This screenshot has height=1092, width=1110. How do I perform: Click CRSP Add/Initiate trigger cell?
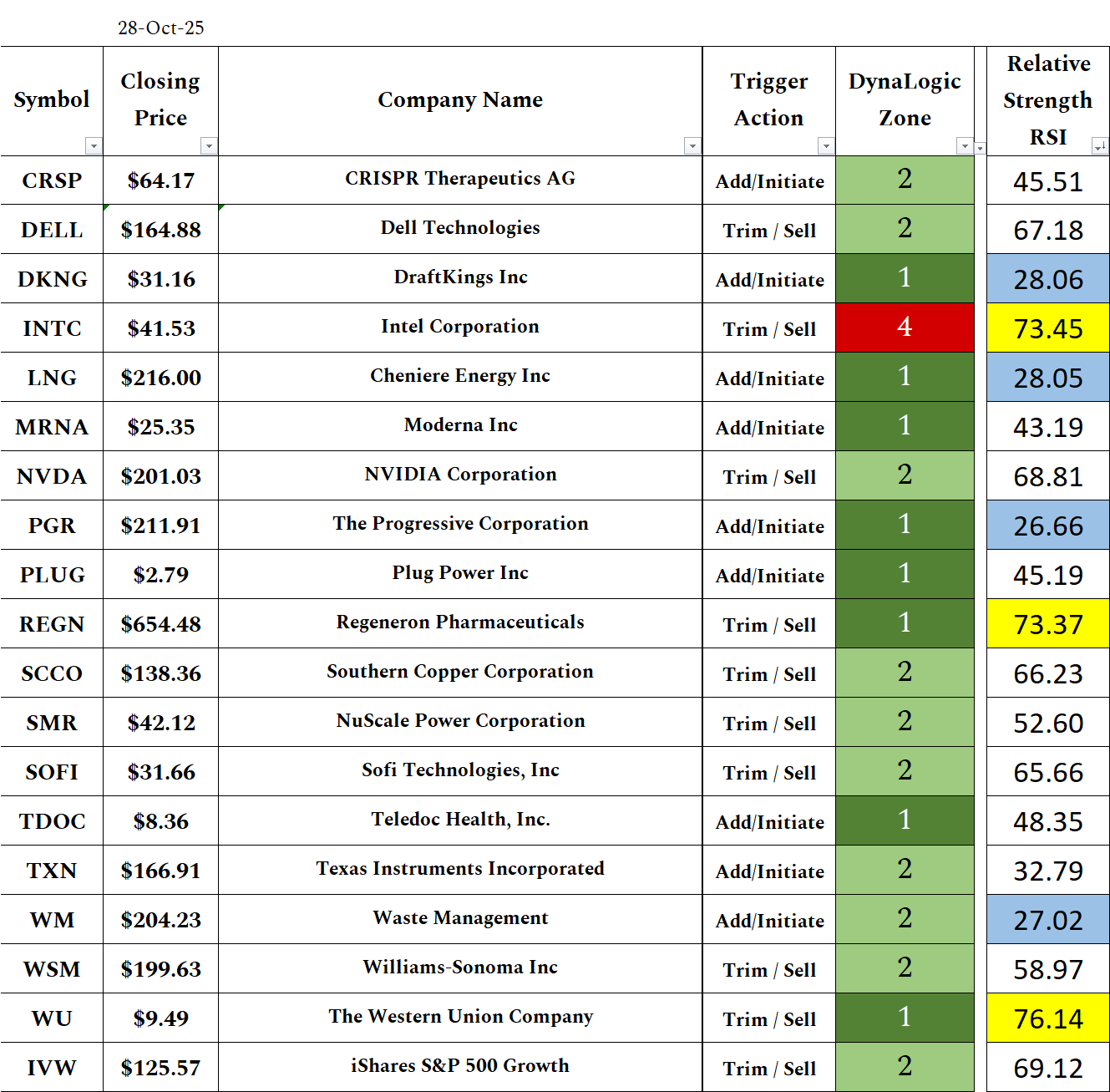point(769,180)
